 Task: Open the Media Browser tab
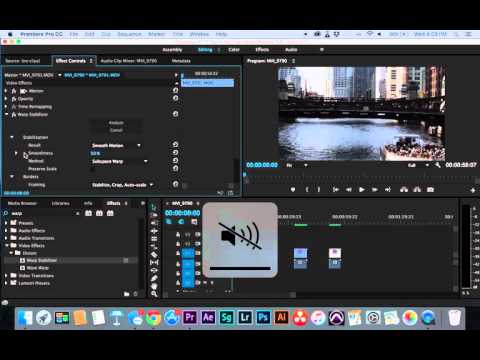pyautogui.click(x=22, y=203)
